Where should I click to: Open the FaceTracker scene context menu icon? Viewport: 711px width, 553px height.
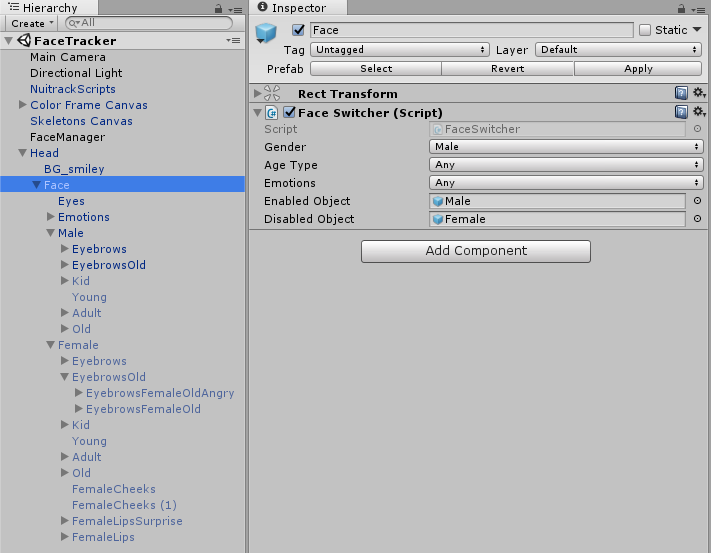tap(234, 40)
